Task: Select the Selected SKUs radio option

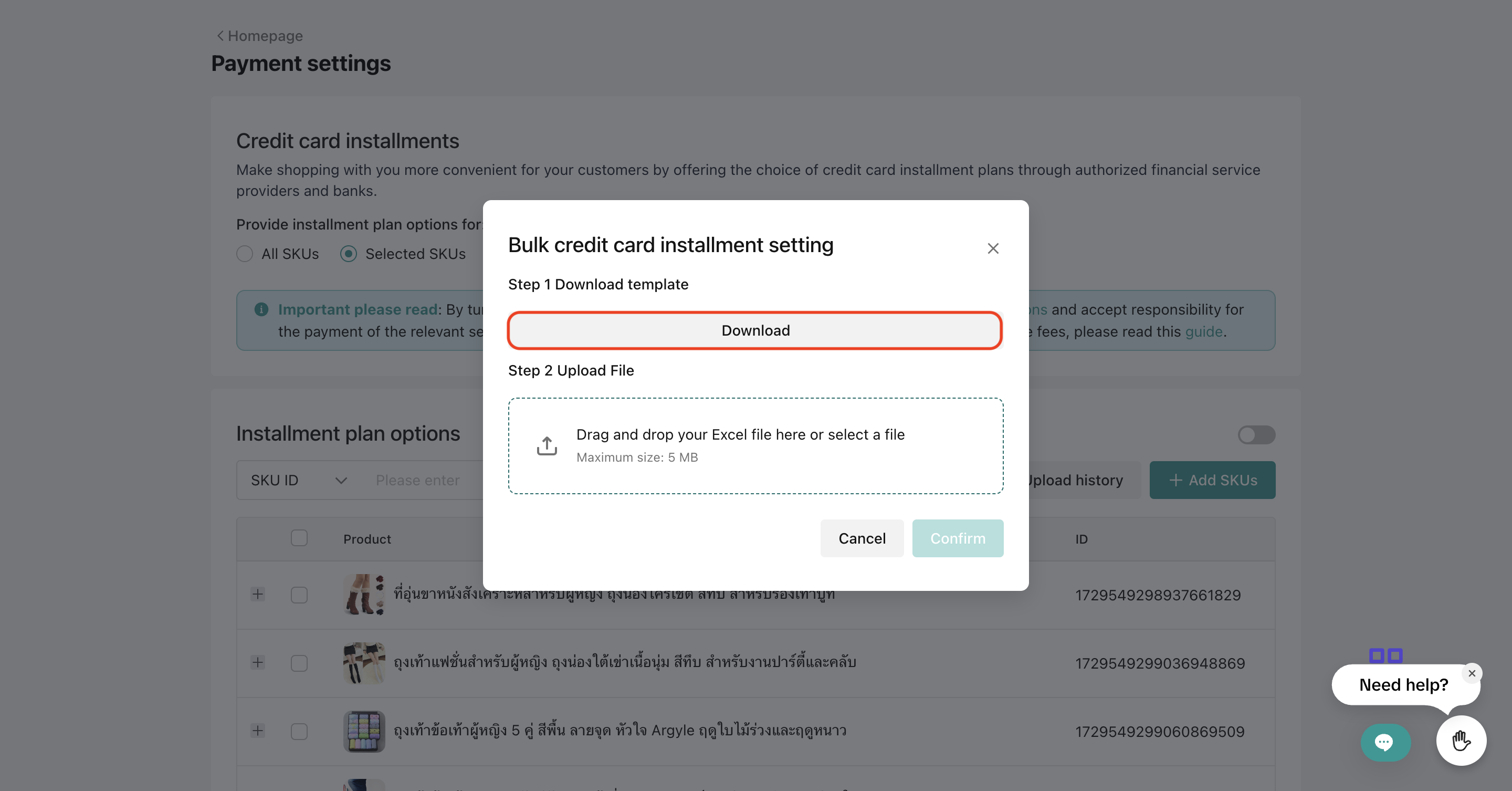Action: point(349,254)
